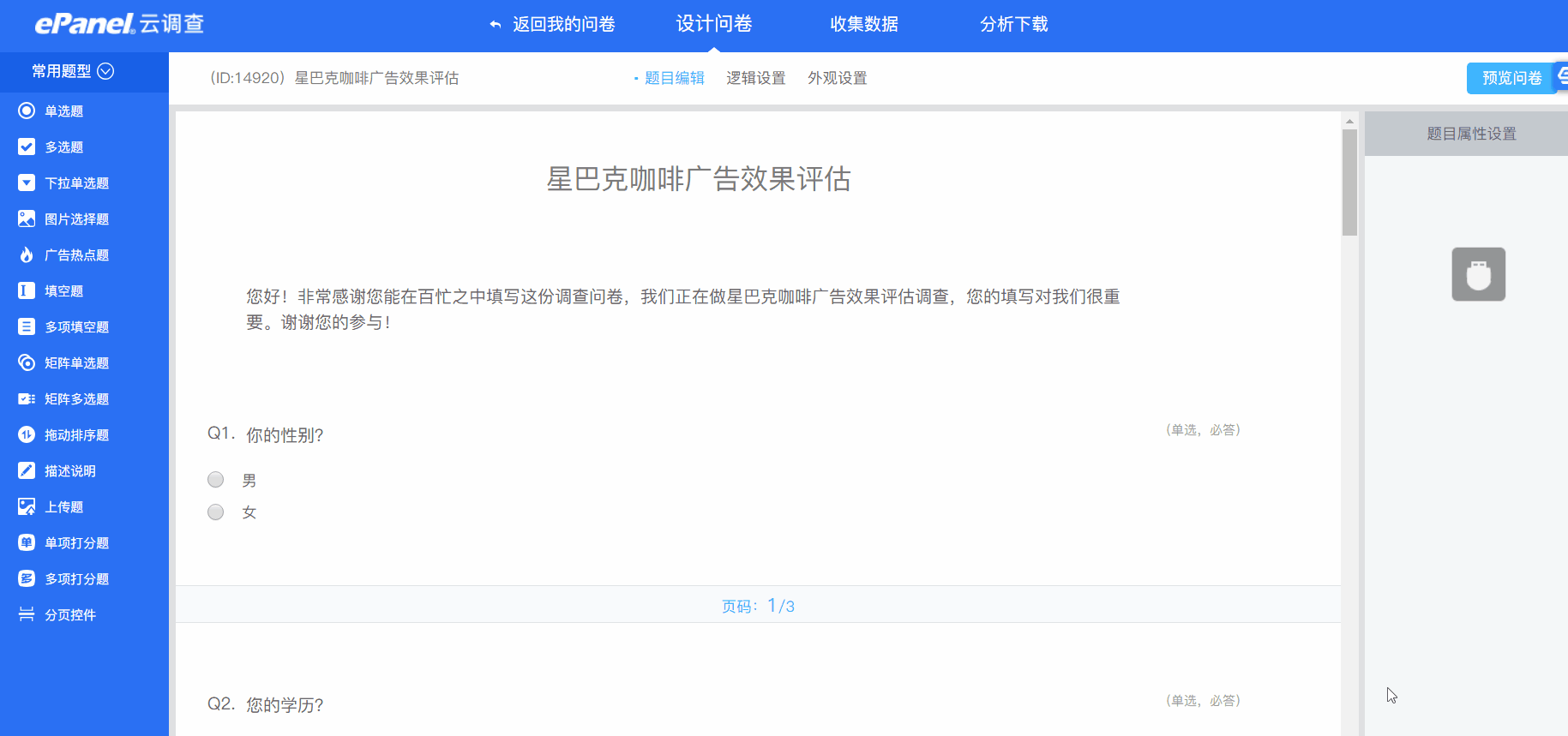Click the vertical scrollbar thumb
This screenshot has height=736, width=1568.
click(x=1349, y=183)
